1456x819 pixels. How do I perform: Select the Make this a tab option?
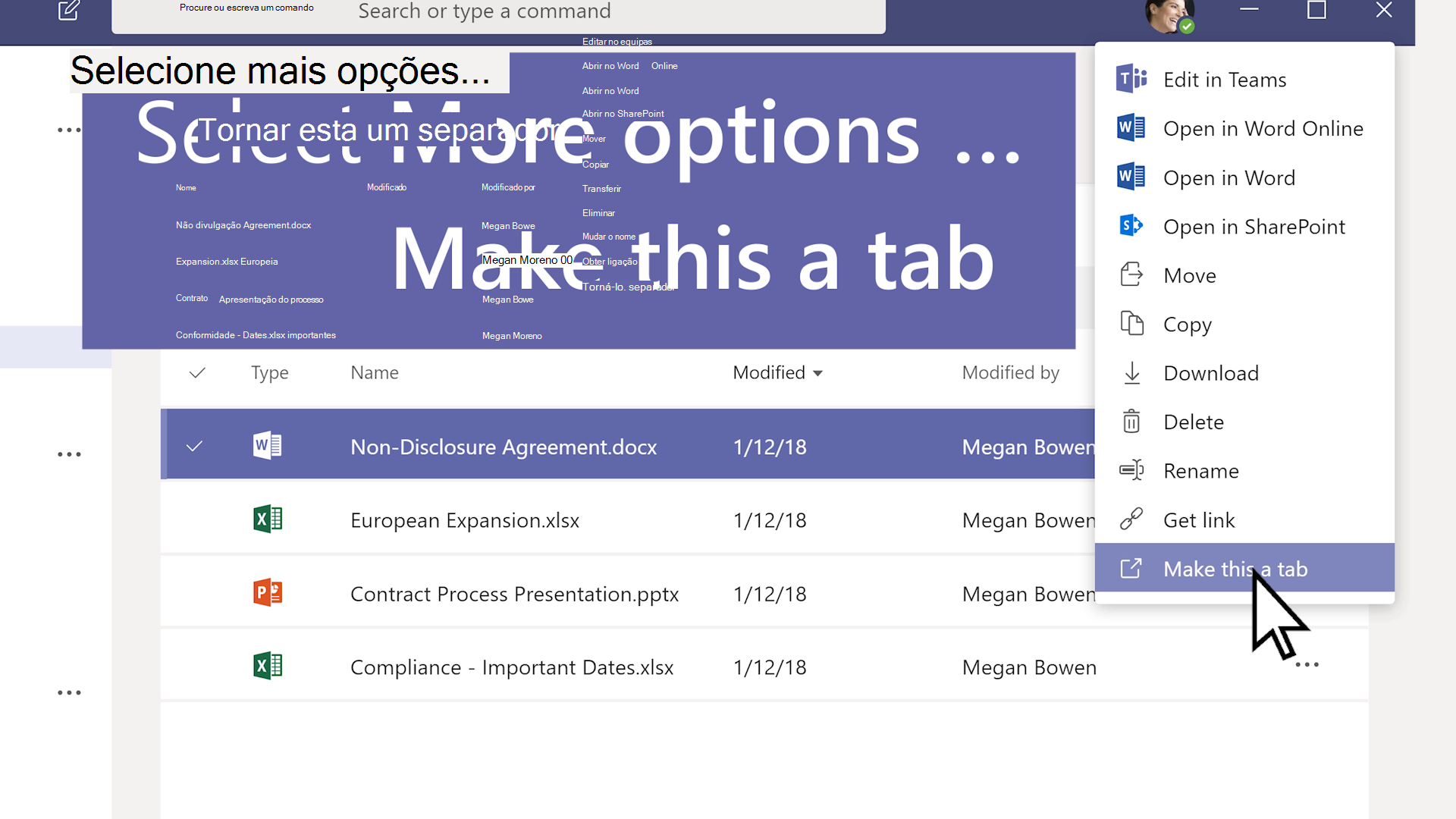click(1235, 568)
